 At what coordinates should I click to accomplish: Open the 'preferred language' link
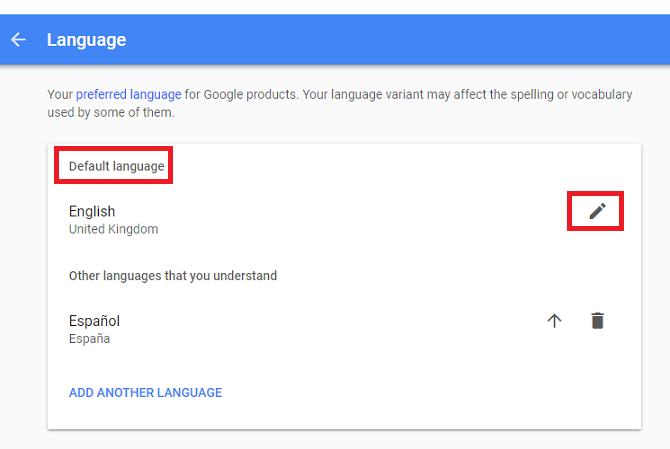(129, 95)
